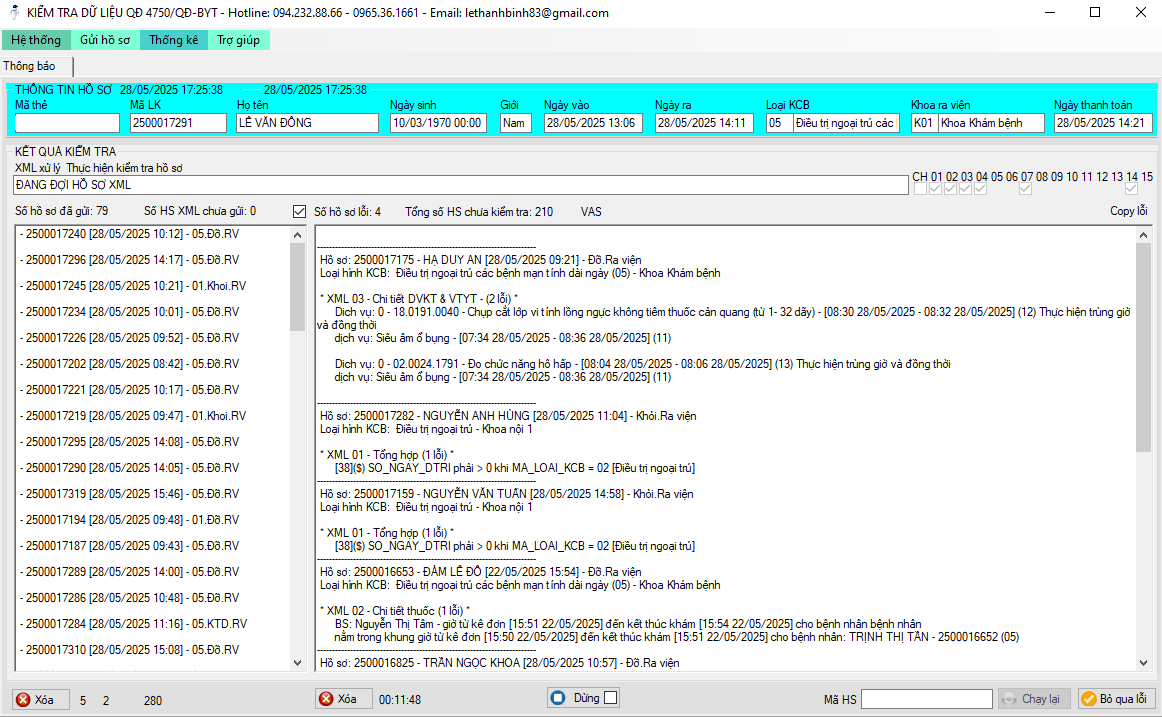Toggle the Số hồ sơ lỗi checkbox
The height and width of the screenshot is (717, 1162).
click(x=299, y=212)
